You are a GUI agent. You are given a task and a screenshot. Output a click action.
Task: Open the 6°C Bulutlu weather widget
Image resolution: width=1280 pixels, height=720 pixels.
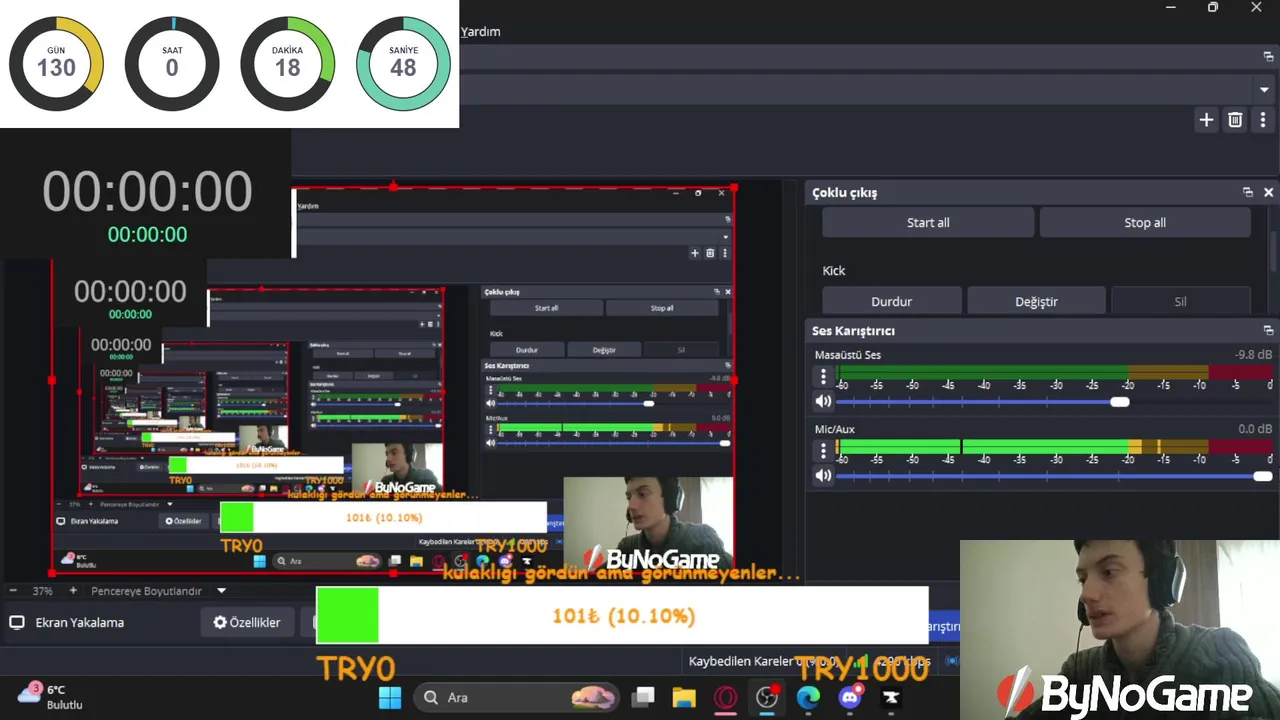[50, 697]
